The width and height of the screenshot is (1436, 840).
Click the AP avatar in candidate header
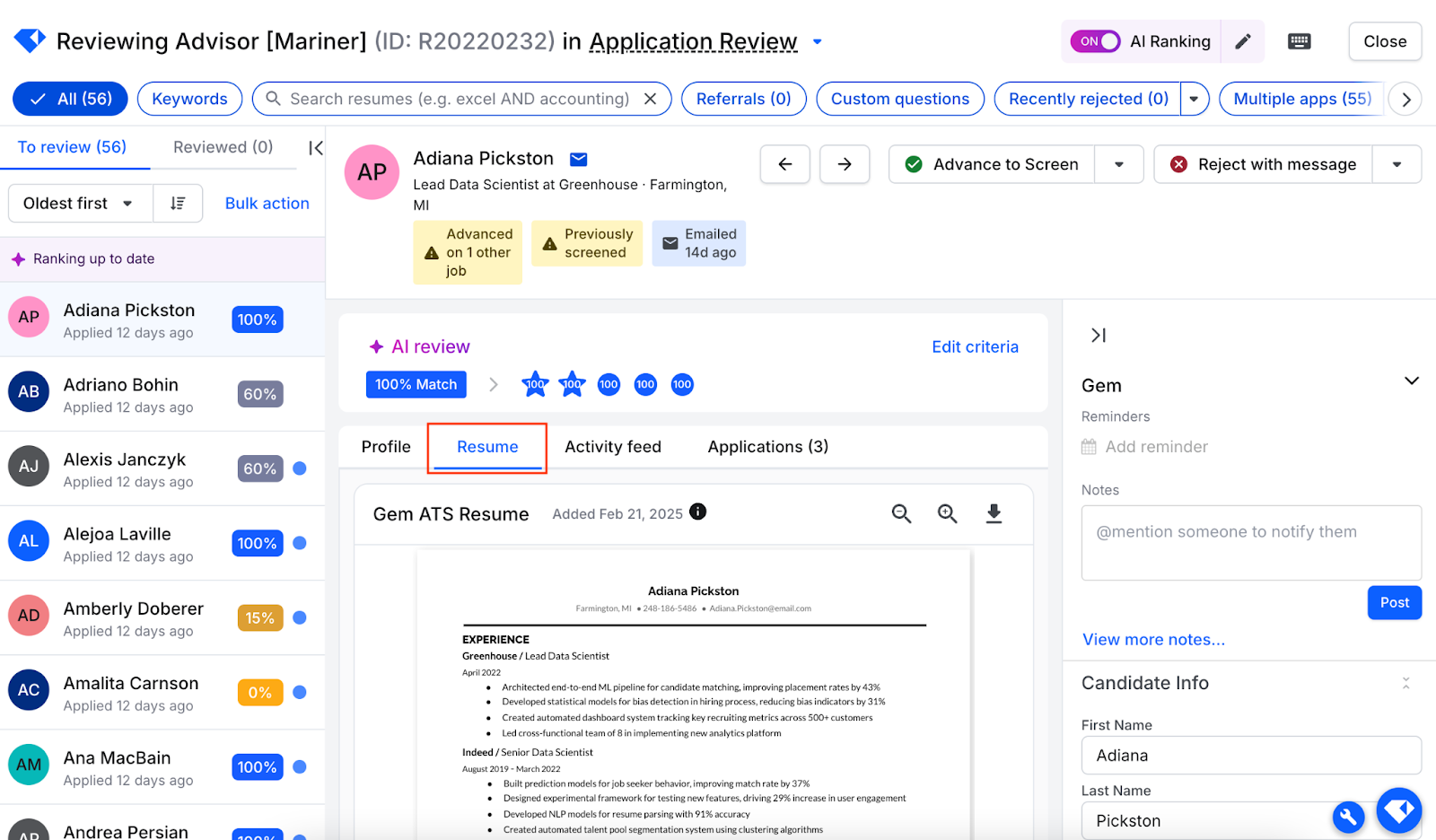372,172
